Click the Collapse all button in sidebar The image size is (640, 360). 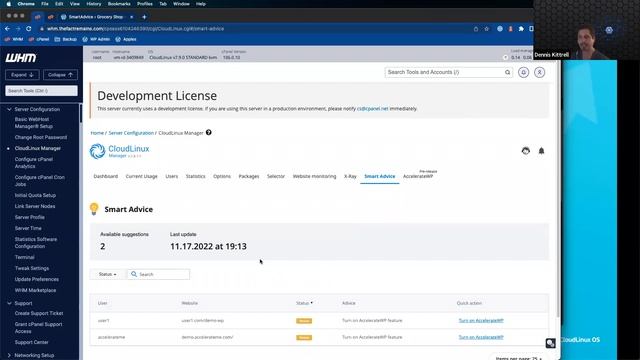pyautogui.click(x=60, y=75)
